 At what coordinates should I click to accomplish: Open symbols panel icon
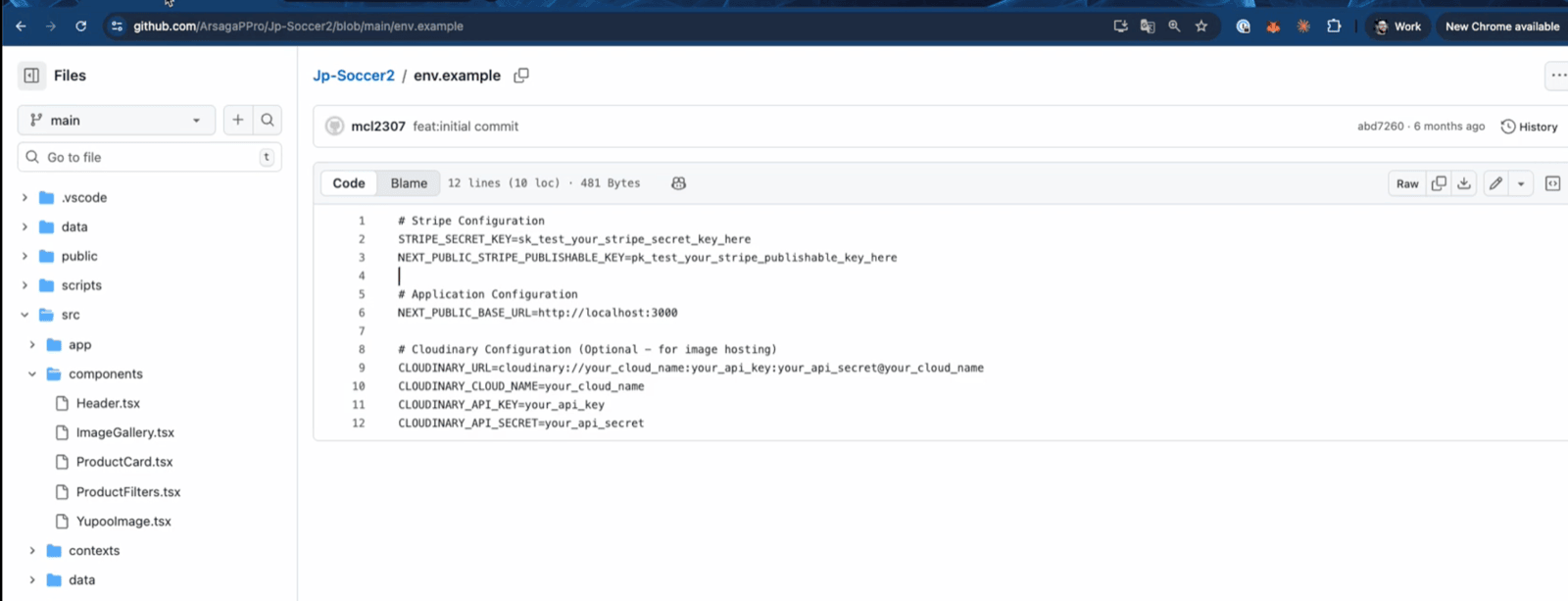(x=1552, y=183)
